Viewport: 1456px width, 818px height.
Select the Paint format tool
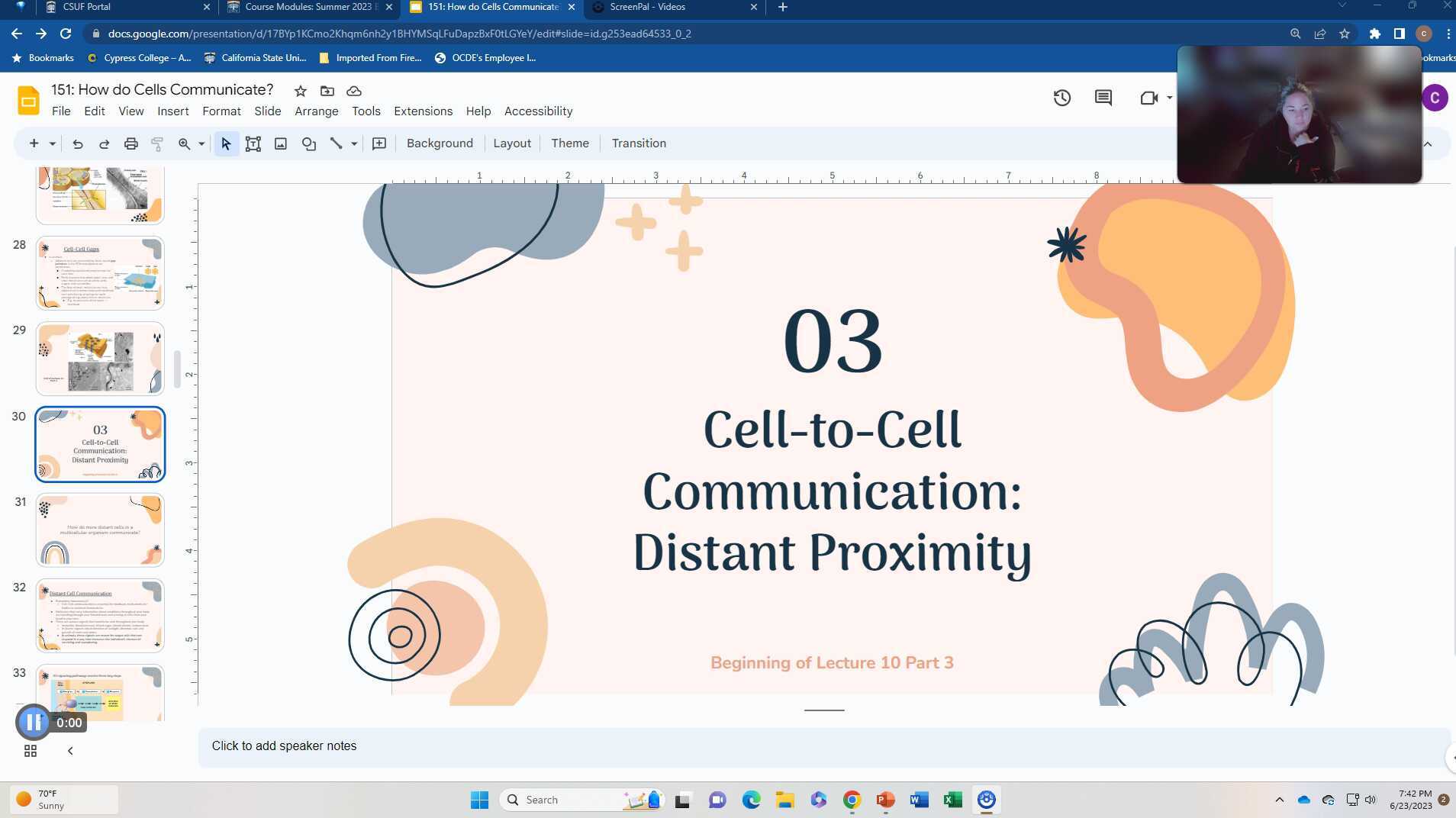pyautogui.click(x=157, y=143)
